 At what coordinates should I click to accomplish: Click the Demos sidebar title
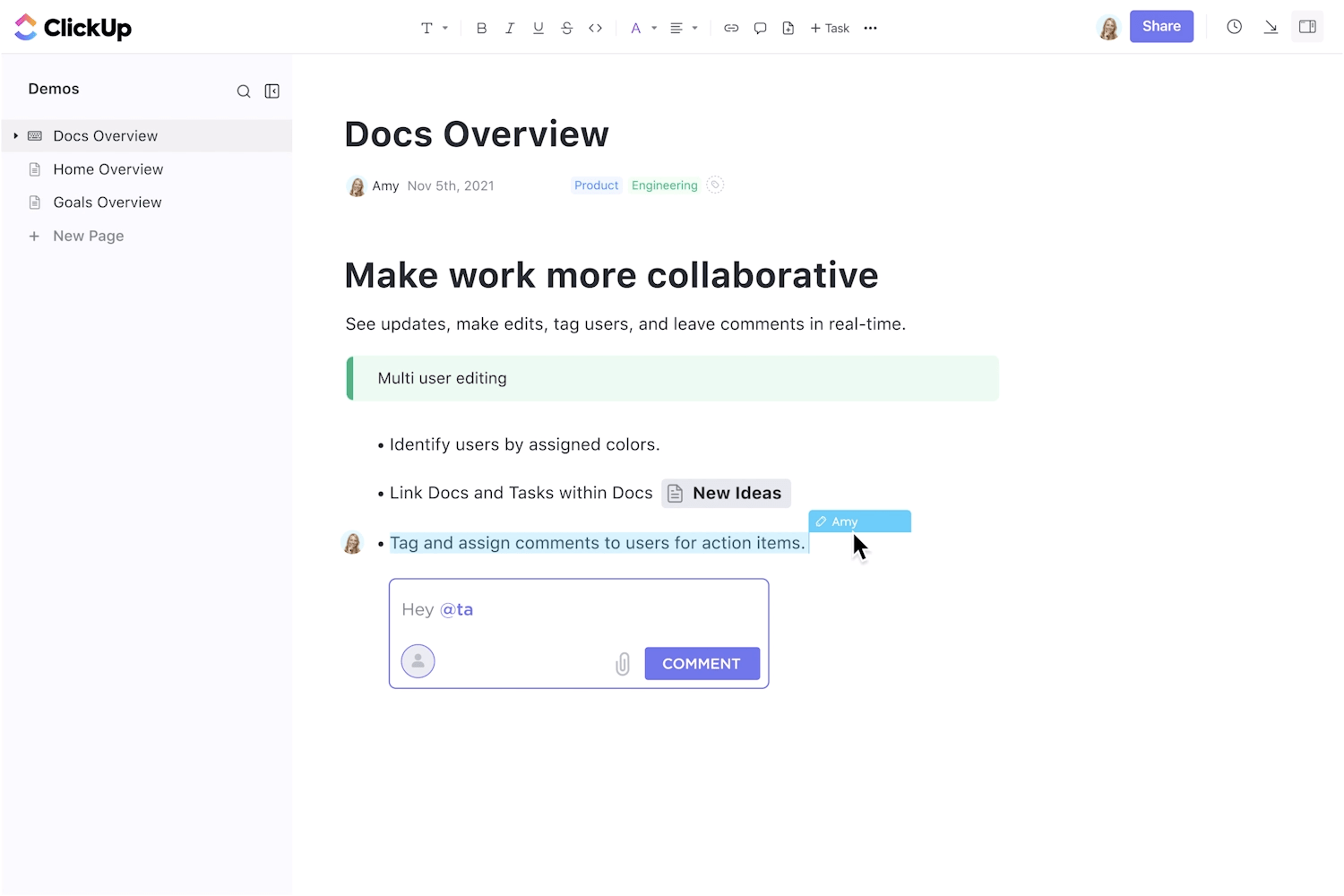tap(54, 89)
